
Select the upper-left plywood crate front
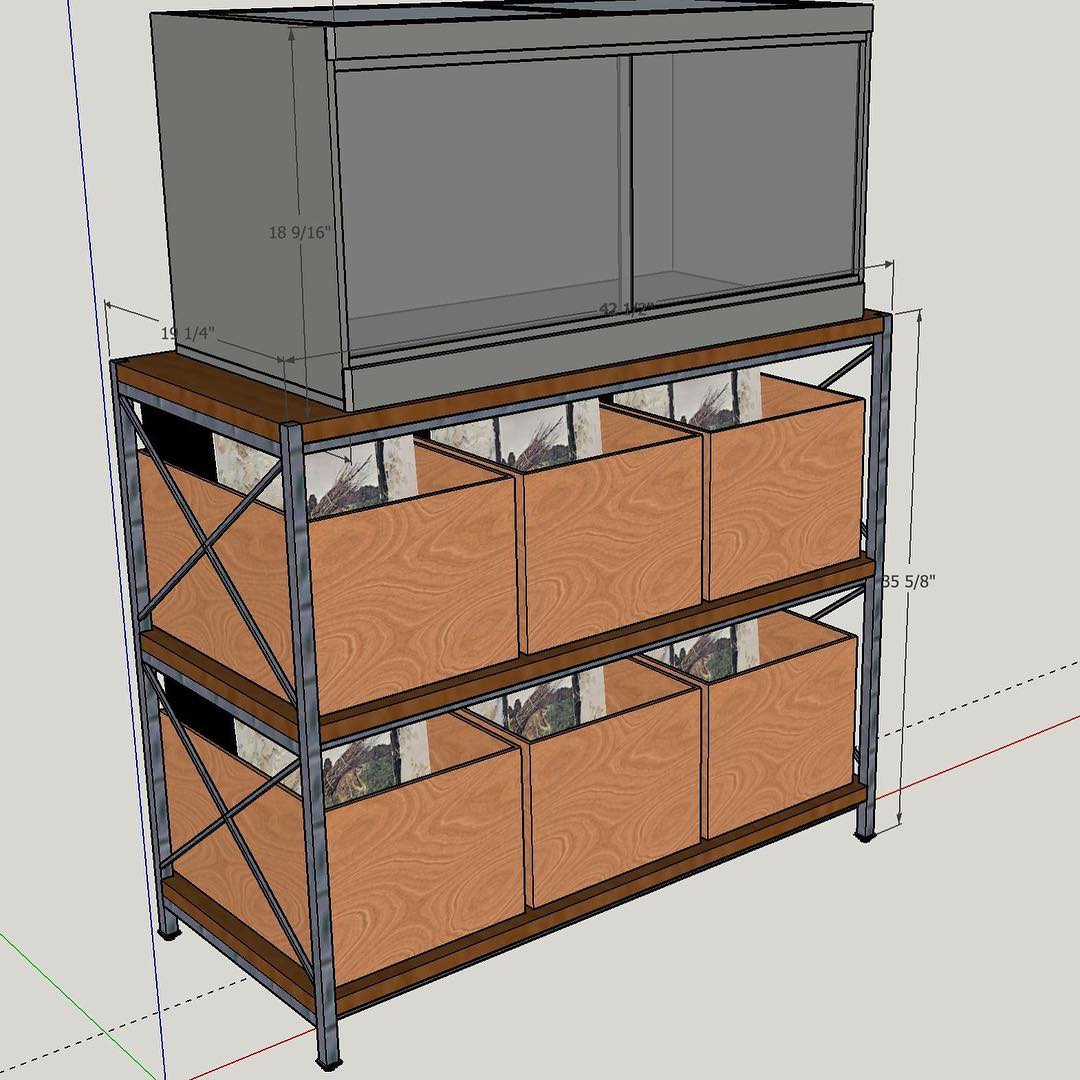415,590
